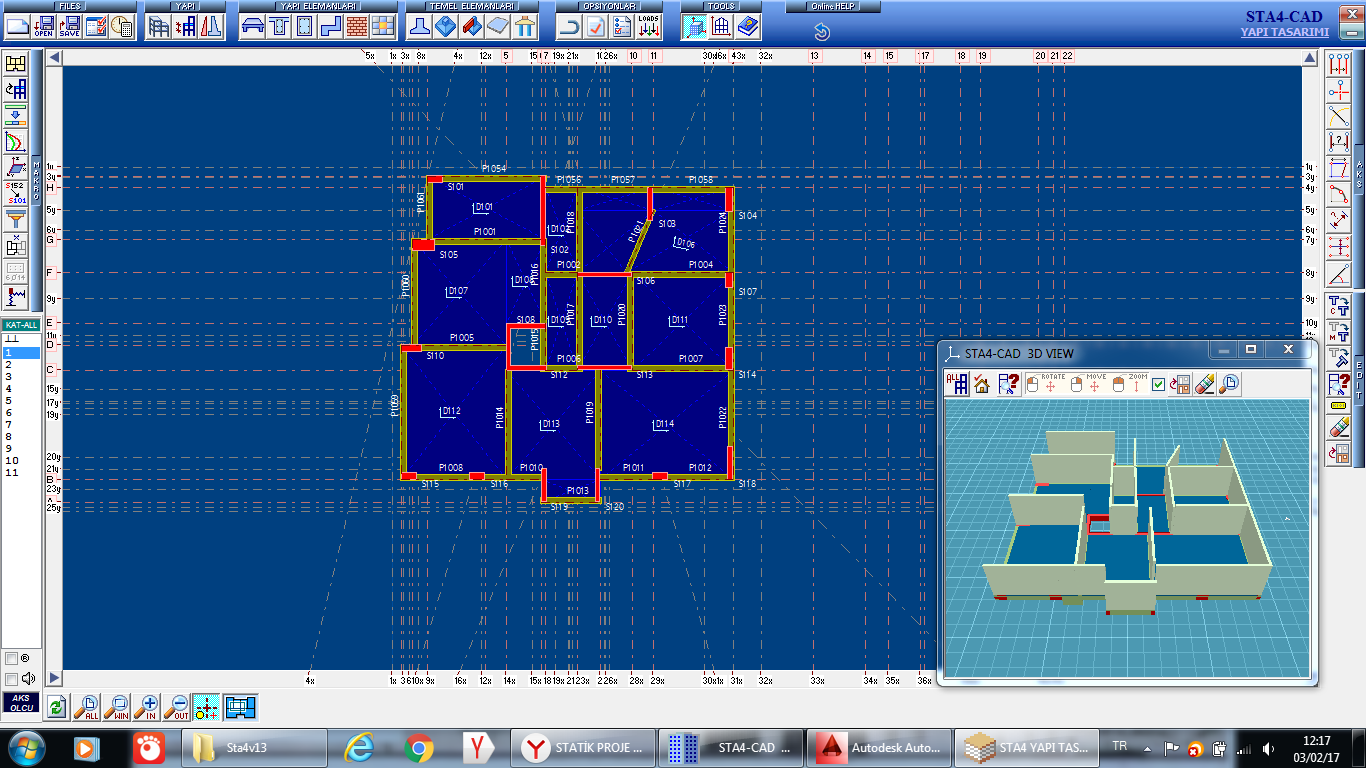Open the LOADS options icon

tap(648, 27)
